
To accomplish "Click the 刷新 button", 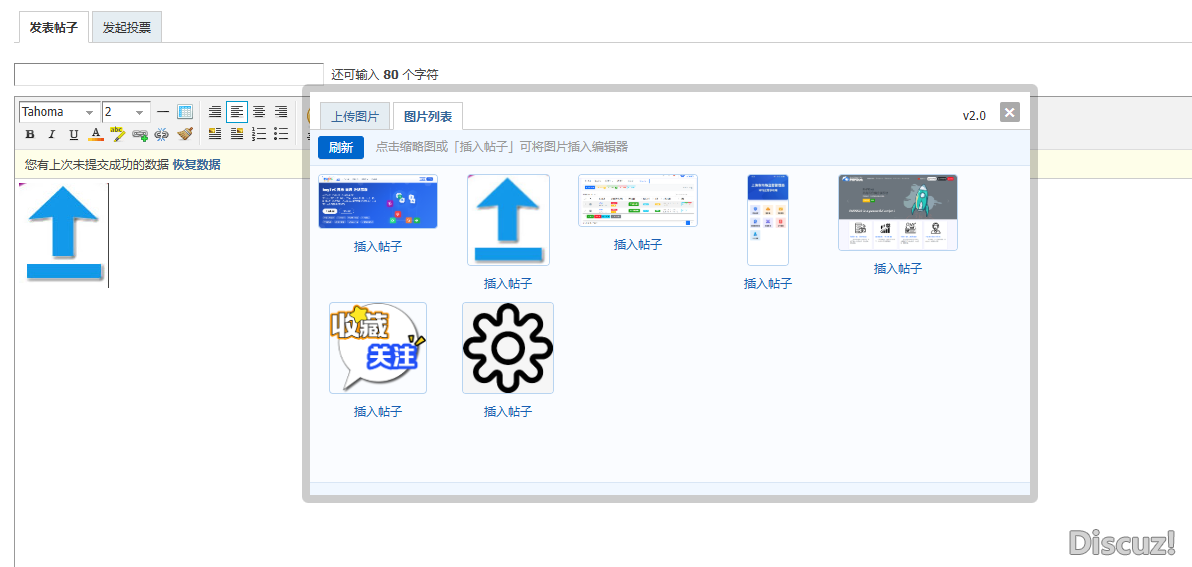I will pos(341,147).
